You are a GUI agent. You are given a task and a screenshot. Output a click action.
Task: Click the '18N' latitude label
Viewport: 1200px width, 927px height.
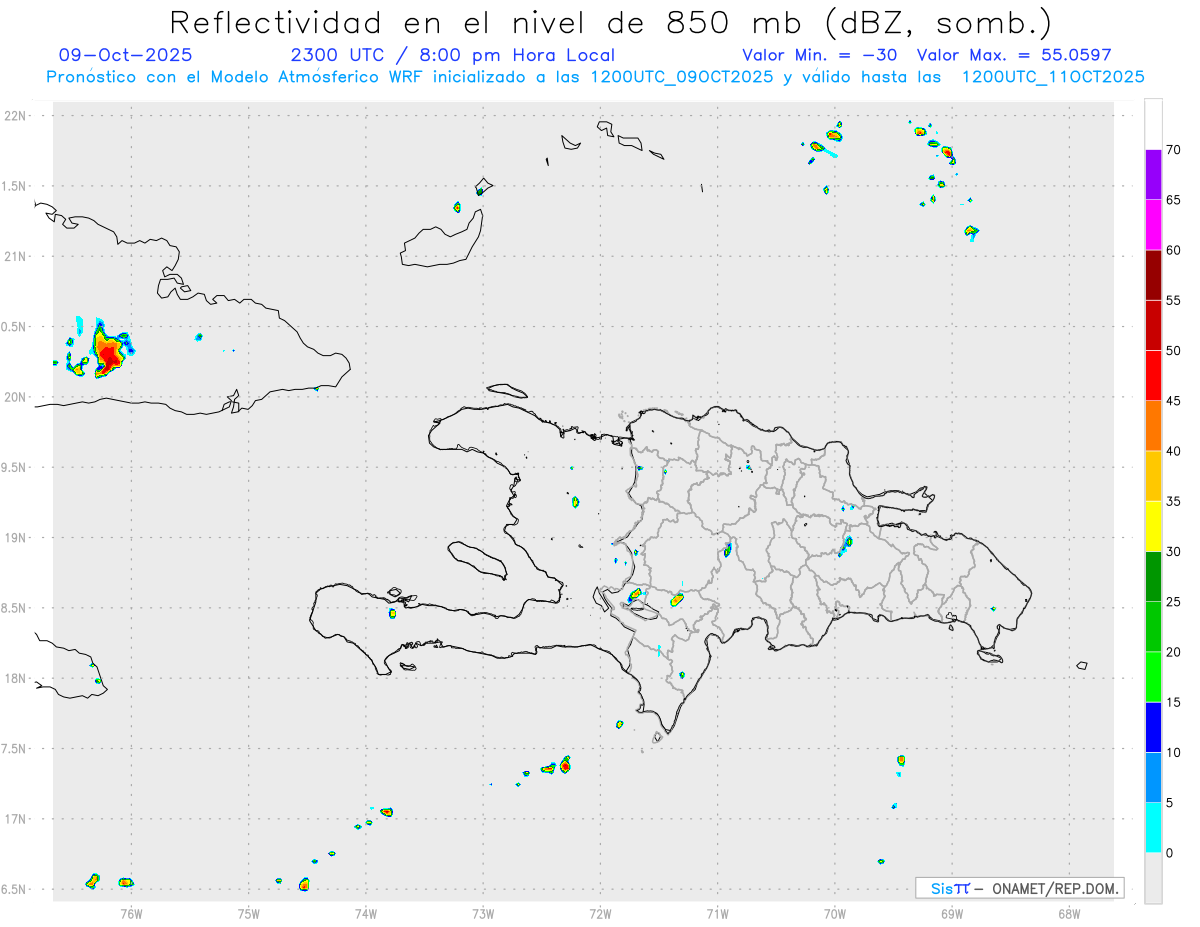[15, 679]
